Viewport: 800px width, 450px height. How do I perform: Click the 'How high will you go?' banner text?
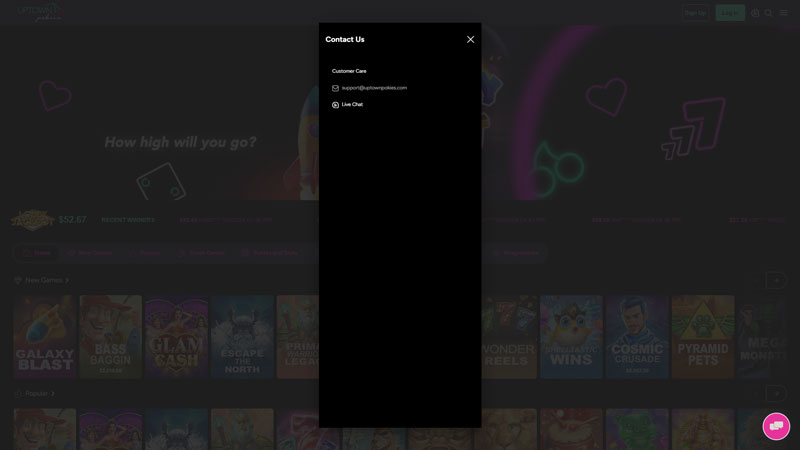(x=180, y=142)
